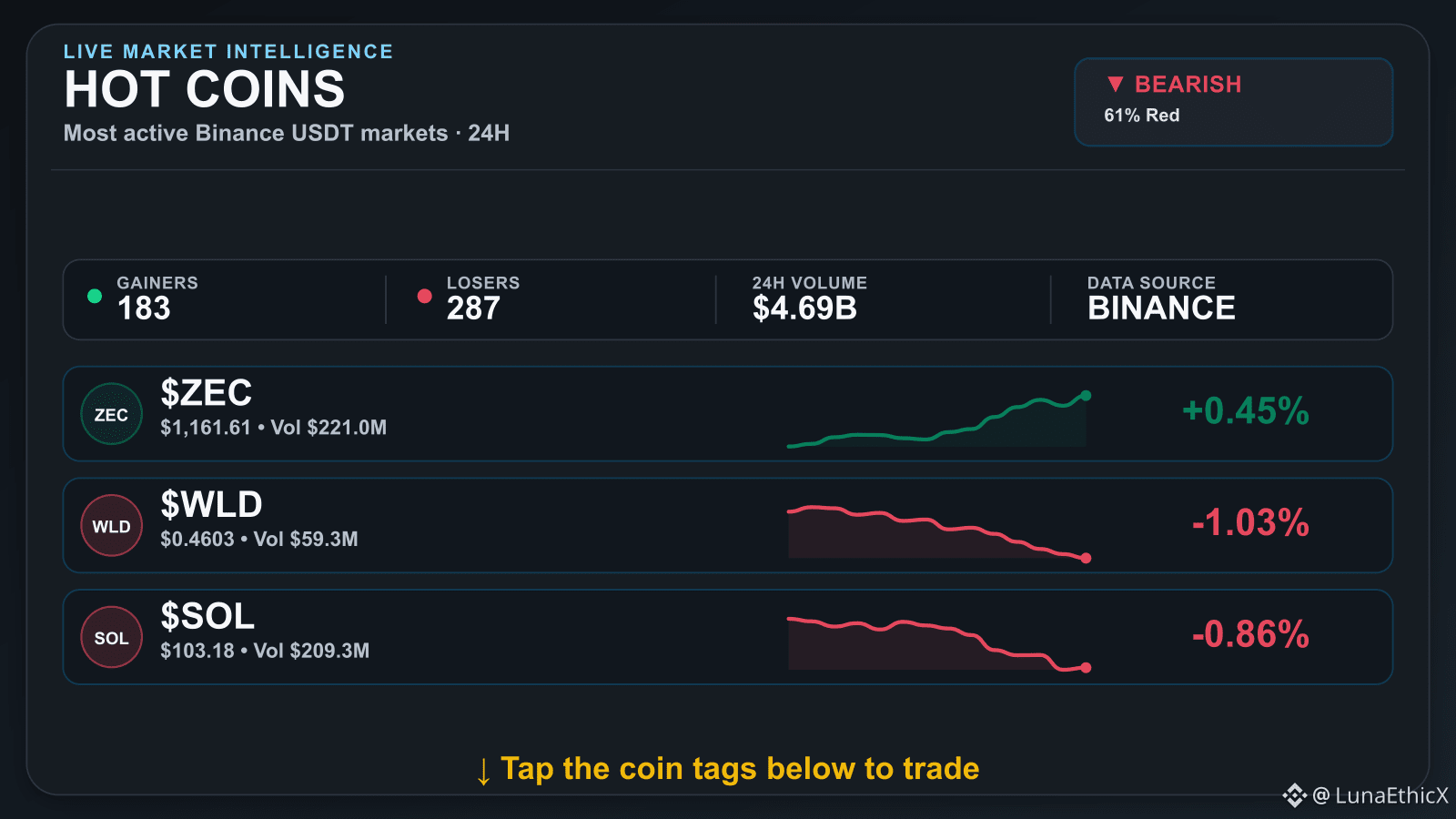This screenshot has height=819, width=1456.
Task: Select the $ZEC ticker tag
Action: pos(207,393)
